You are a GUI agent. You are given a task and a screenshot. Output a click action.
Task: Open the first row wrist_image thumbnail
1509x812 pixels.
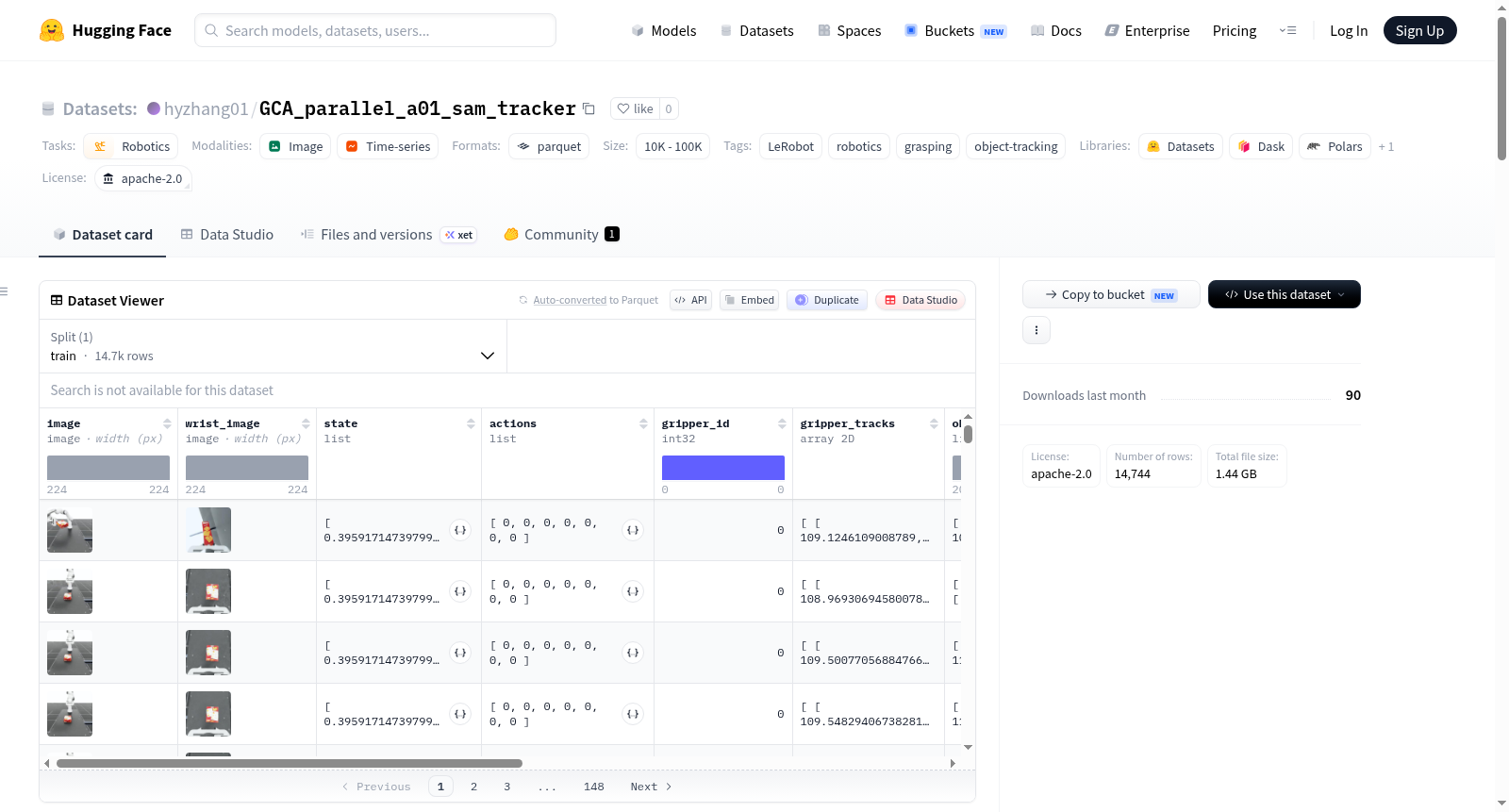[208, 530]
